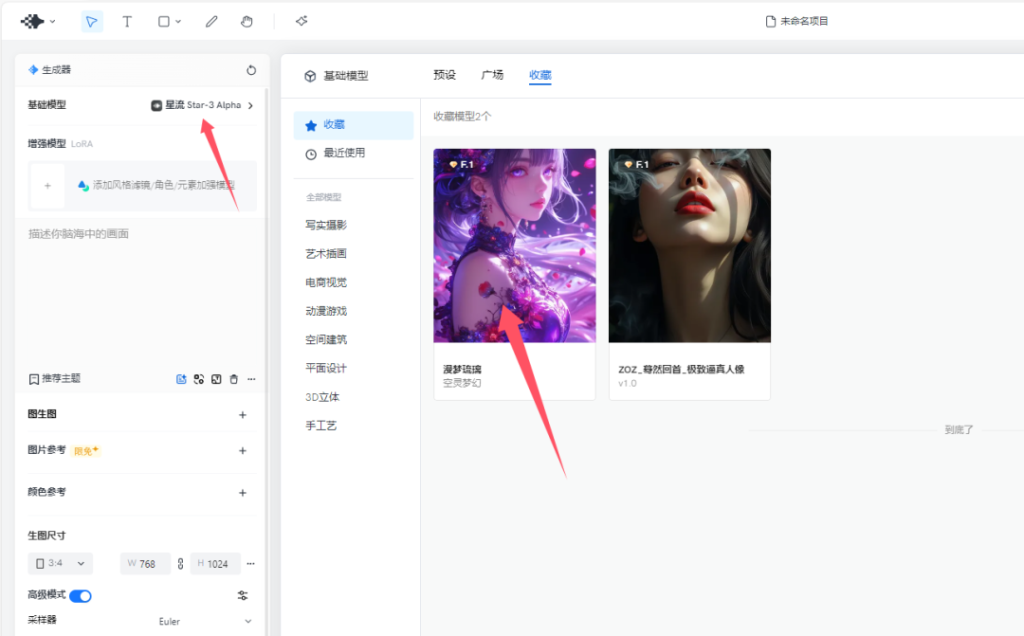This screenshot has height=636, width=1024.
Task: Click the v1.0 version label
Action: pos(627,383)
